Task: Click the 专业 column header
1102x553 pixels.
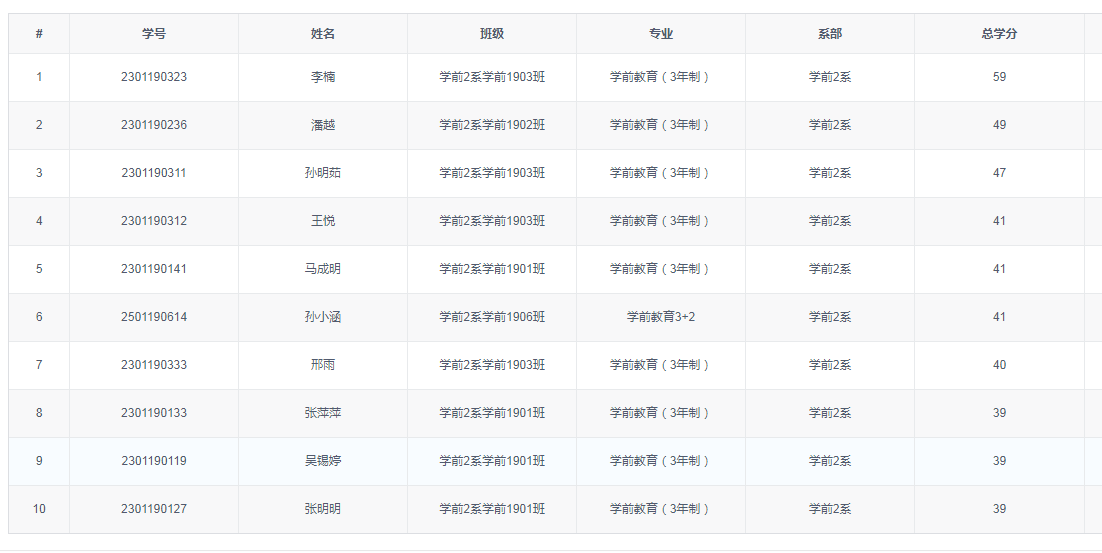Action: [x=661, y=34]
